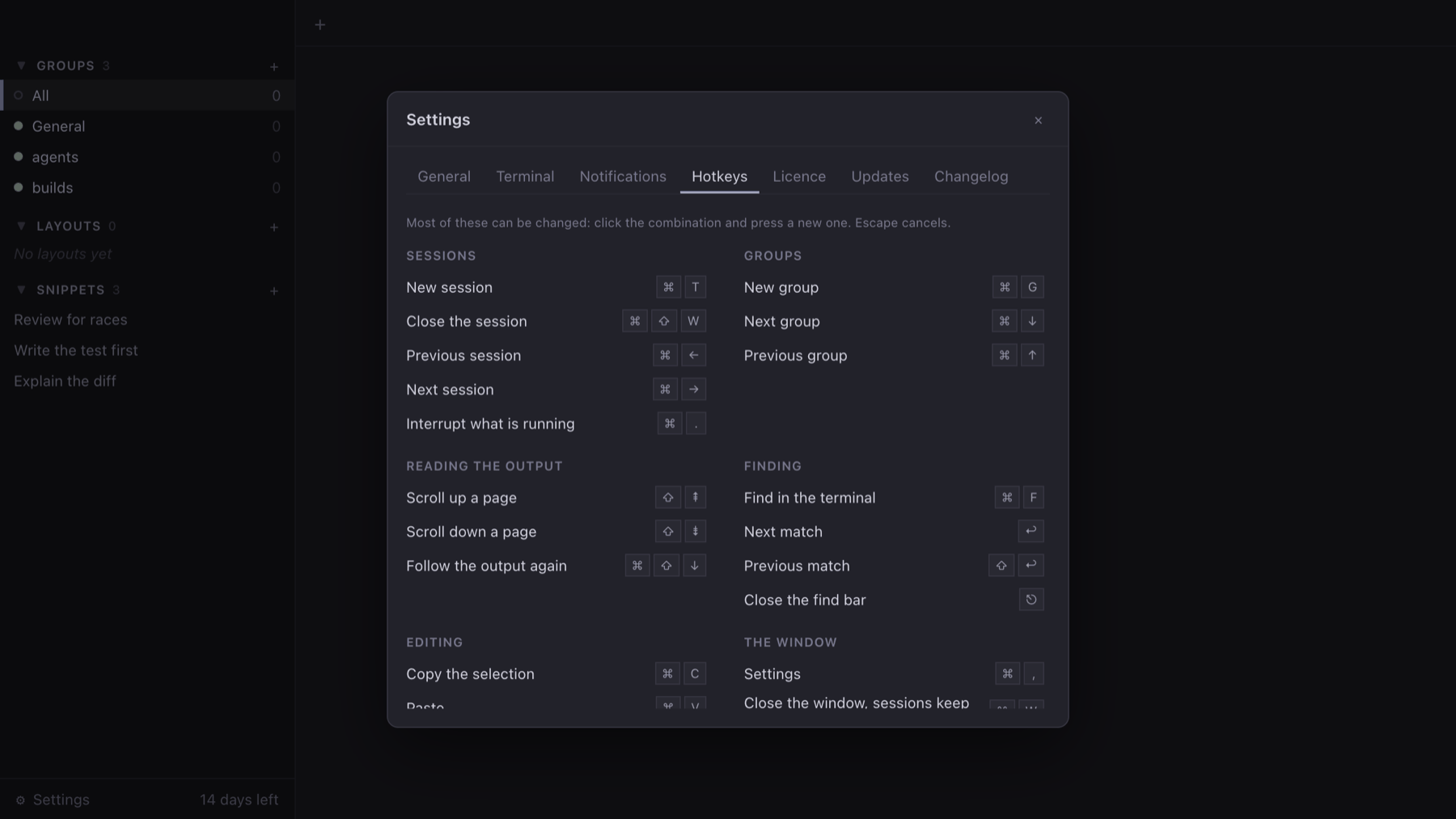The image size is (1456, 819).
Task: Edit the Close the find bar hotkey
Action: click(1031, 600)
